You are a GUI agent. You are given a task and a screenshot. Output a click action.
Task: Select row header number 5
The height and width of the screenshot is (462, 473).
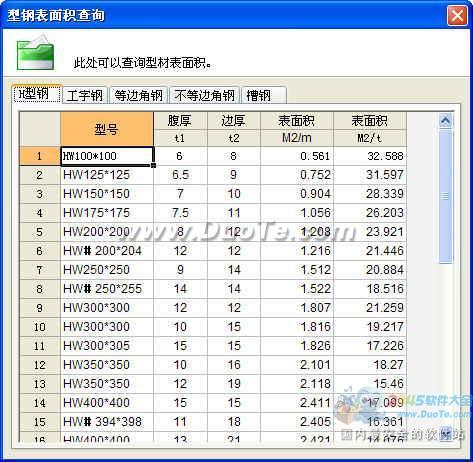(x=40, y=232)
